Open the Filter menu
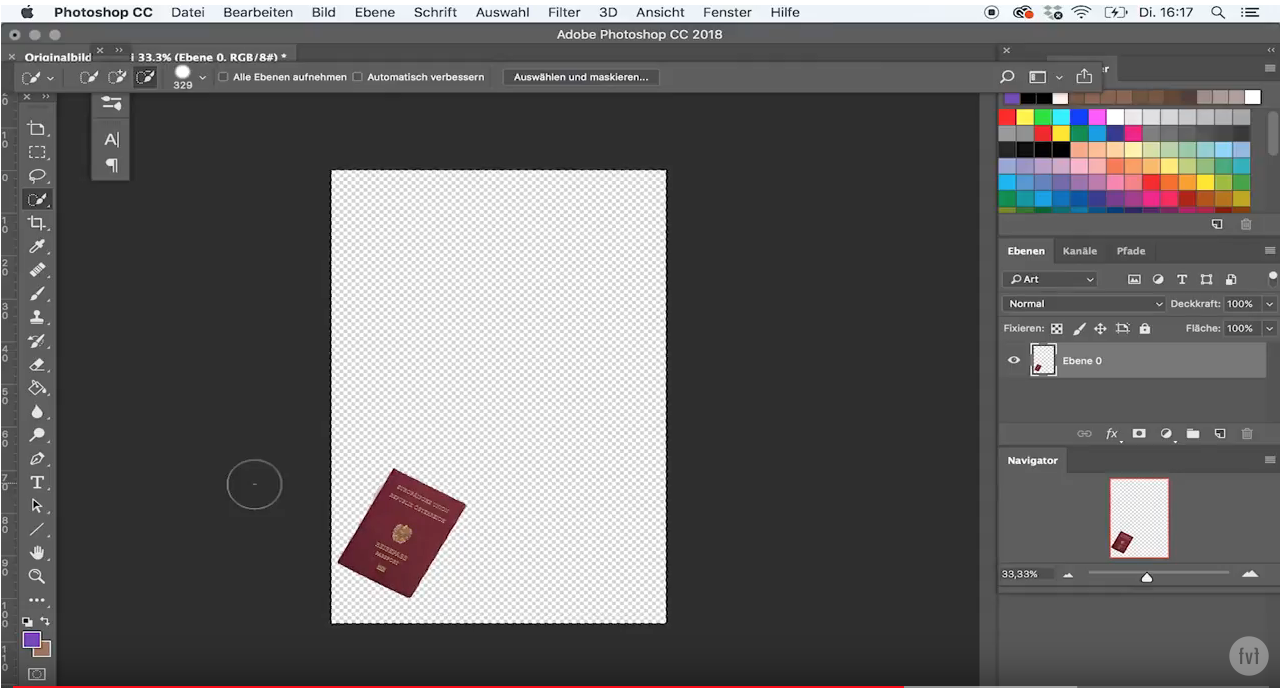This screenshot has width=1280, height=688. pos(564,12)
